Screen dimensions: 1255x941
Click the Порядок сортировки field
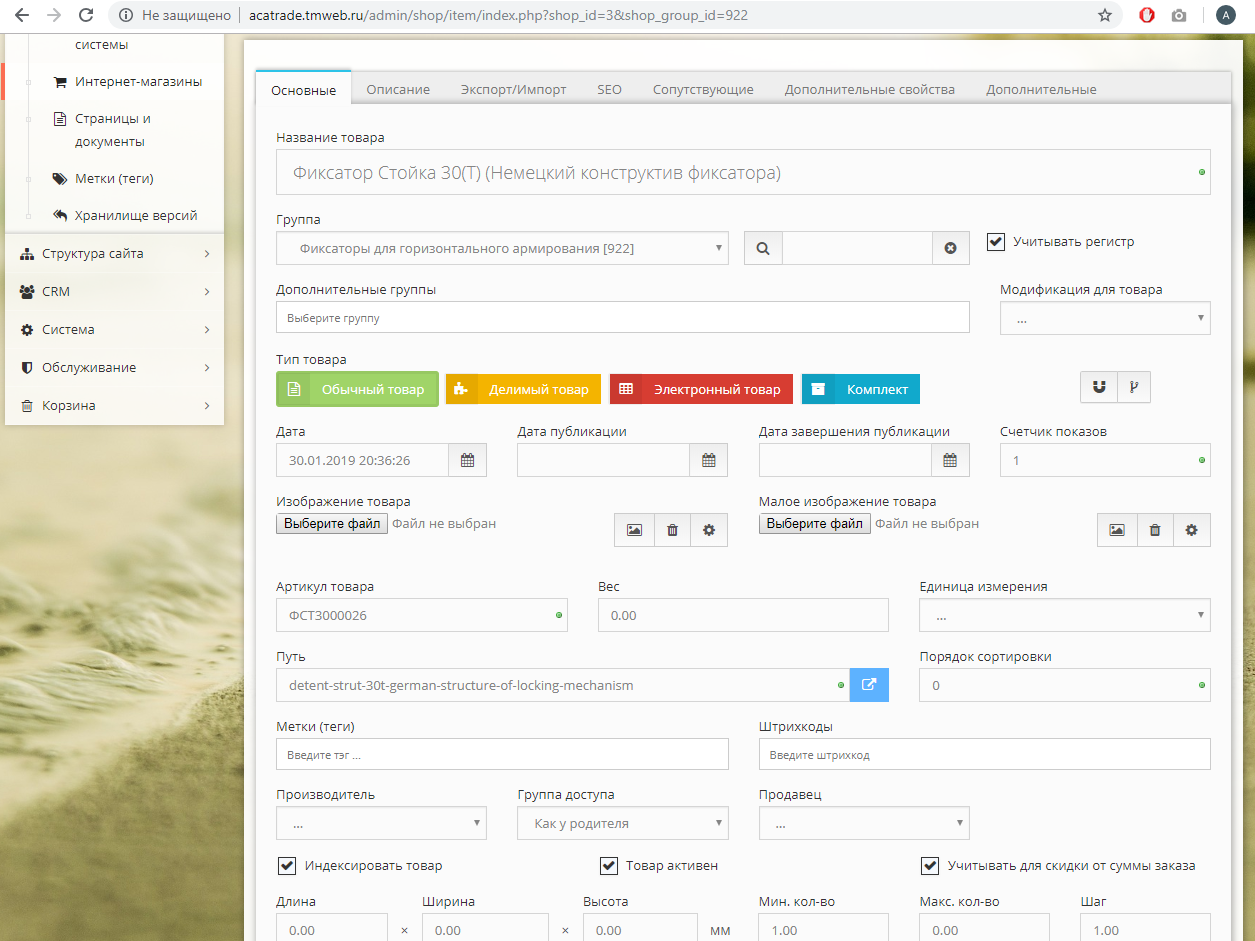(1065, 685)
